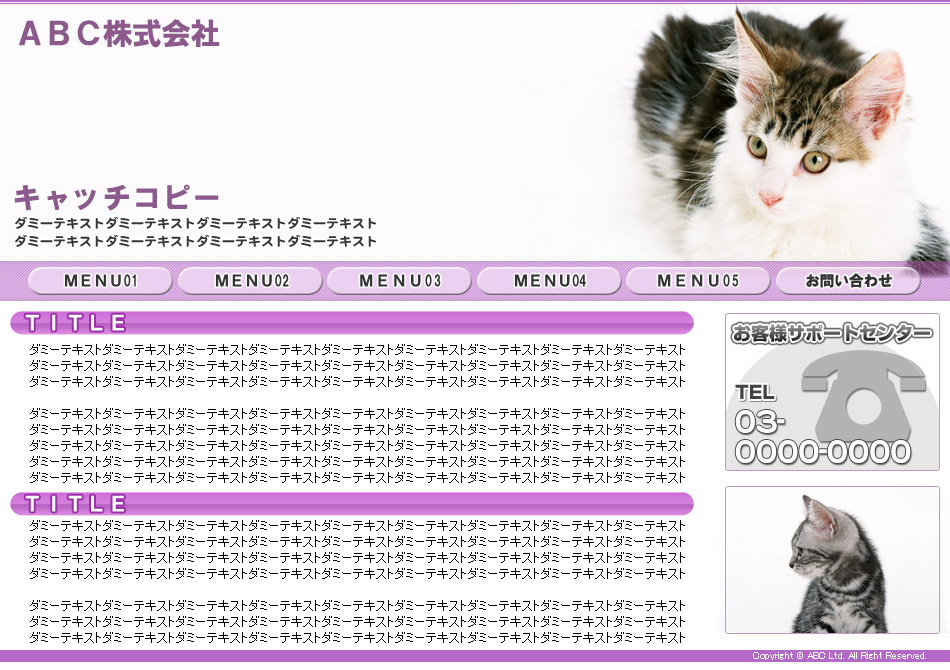The width and height of the screenshot is (950, 670).
Task: Click the first purple TITLE bar
Action: [351, 323]
